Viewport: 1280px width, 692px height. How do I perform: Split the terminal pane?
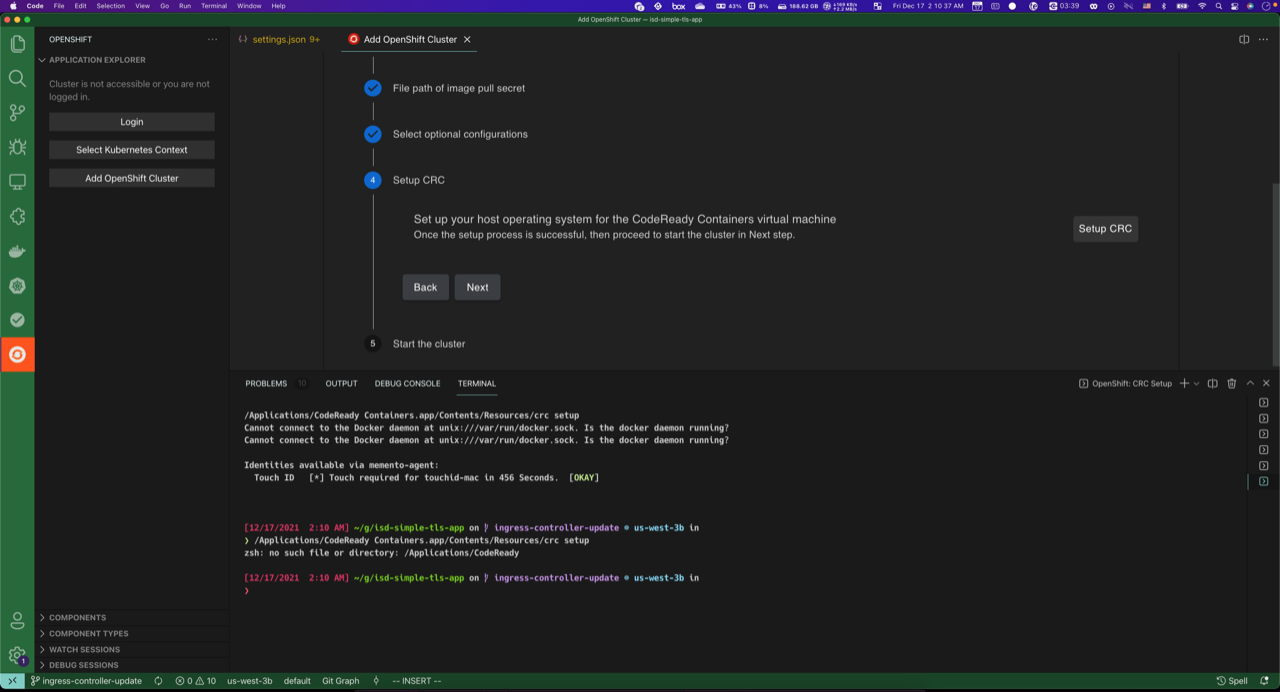(1212, 383)
